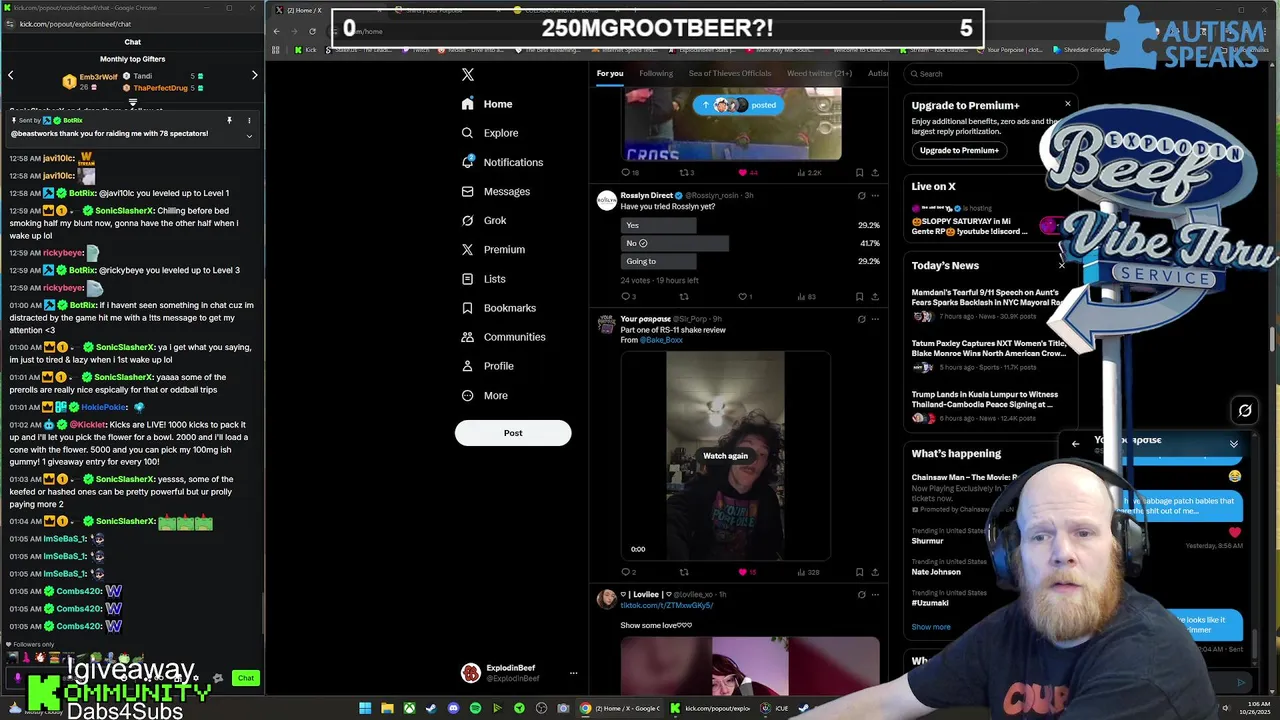Switch to Weed twitter tab
Viewport: 1280px width, 720px height.
point(820,73)
